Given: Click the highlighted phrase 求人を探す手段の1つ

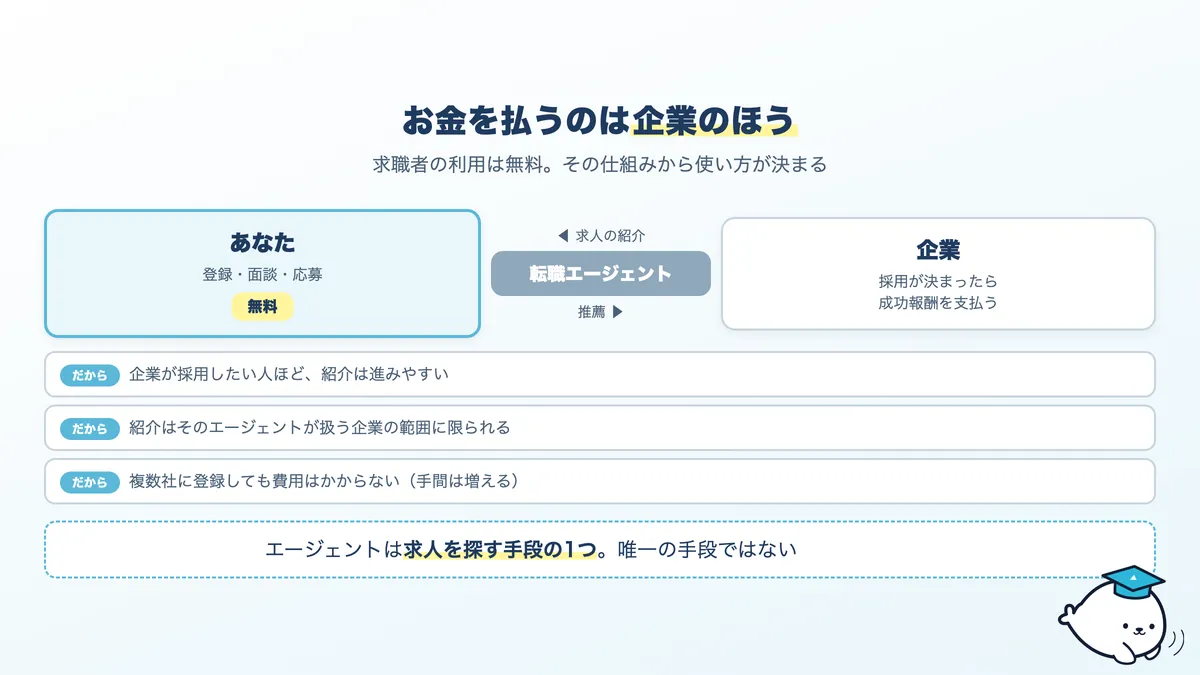Looking at the screenshot, I should coord(501,549).
